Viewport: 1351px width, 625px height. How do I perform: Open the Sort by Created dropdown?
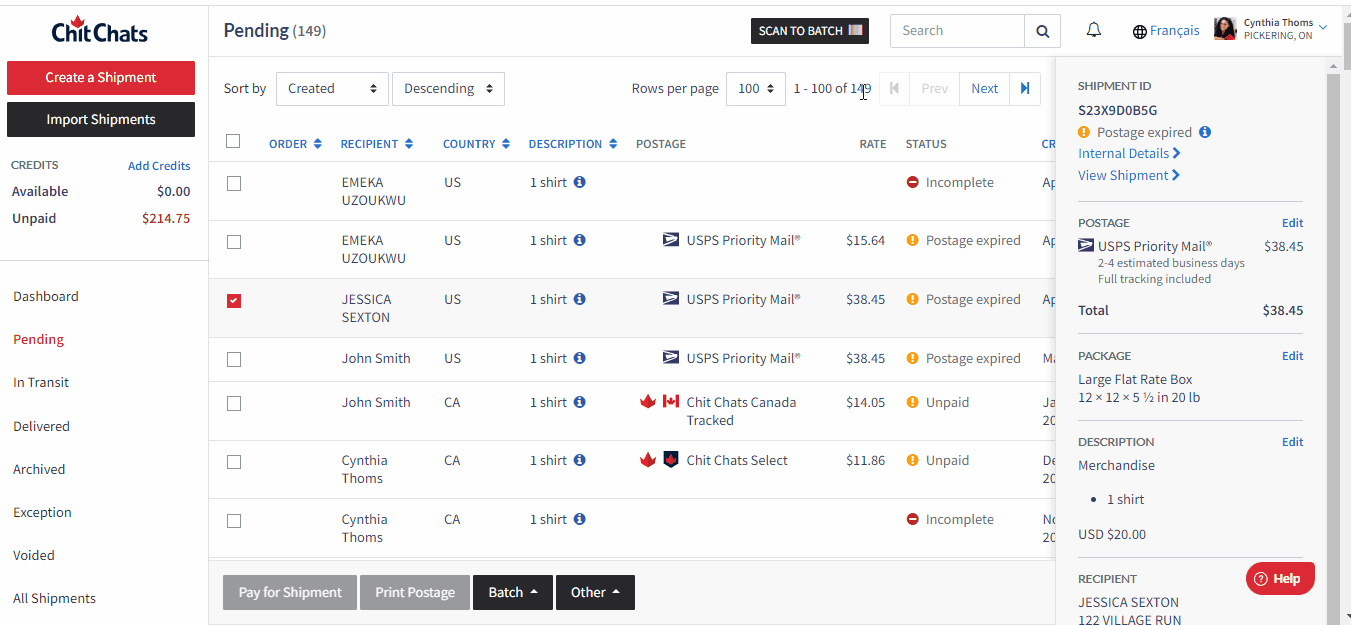pos(332,88)
